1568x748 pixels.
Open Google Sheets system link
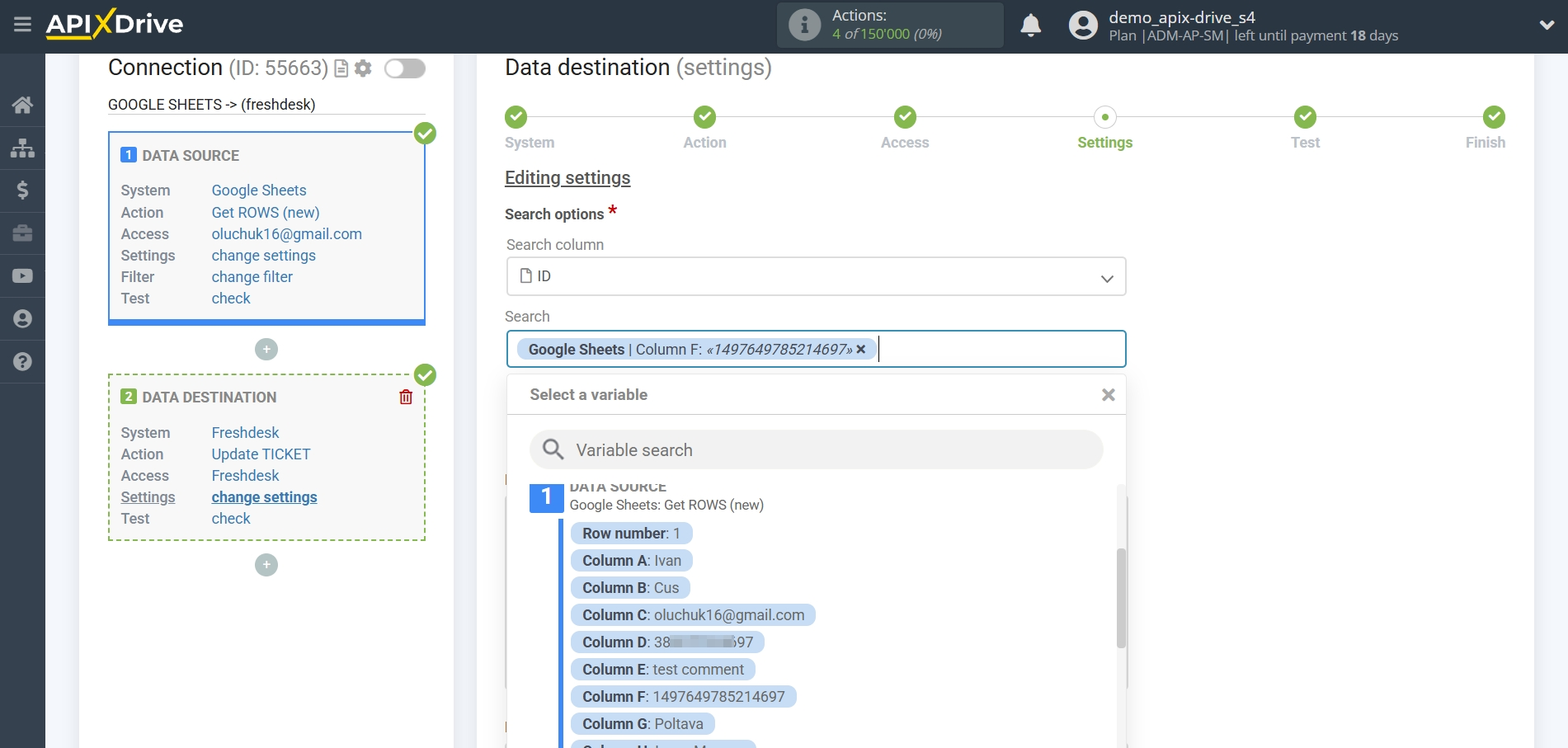pos(259,191)
